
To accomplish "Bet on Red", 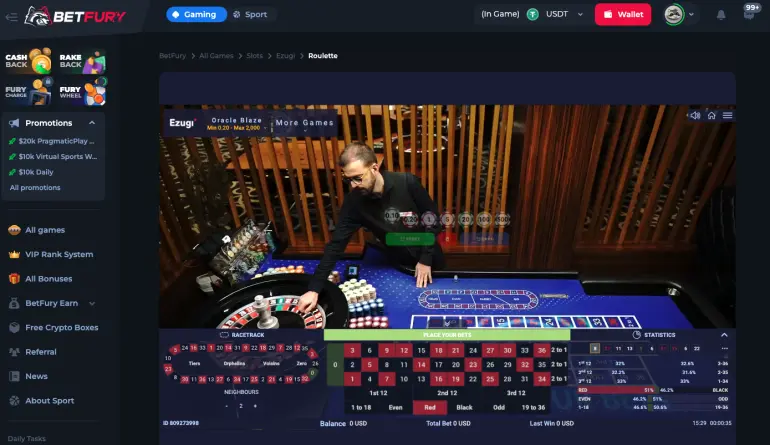I will [x=430, y=407].
